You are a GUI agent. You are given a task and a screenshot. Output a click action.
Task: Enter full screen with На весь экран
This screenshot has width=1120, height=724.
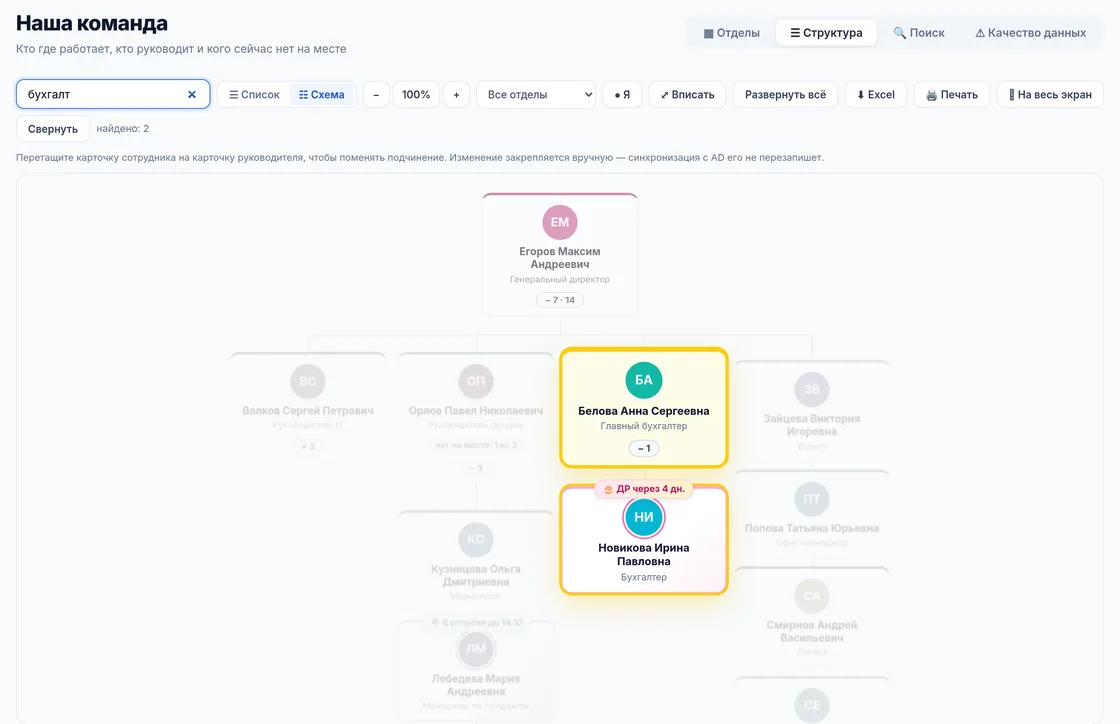tap(1050, 94)
